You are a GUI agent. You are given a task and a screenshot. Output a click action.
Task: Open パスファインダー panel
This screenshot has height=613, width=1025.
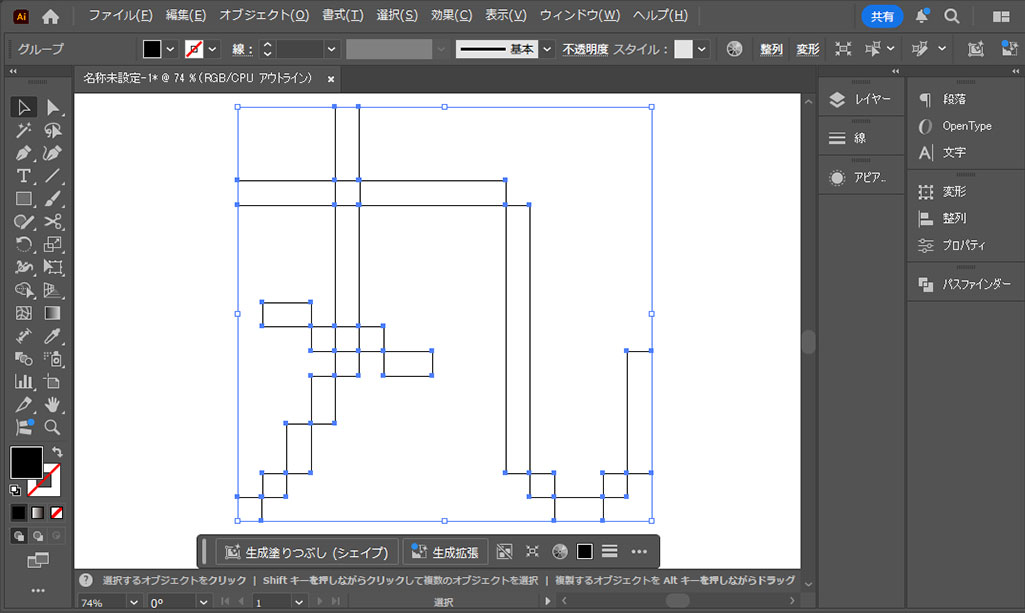tap(965, 284)
